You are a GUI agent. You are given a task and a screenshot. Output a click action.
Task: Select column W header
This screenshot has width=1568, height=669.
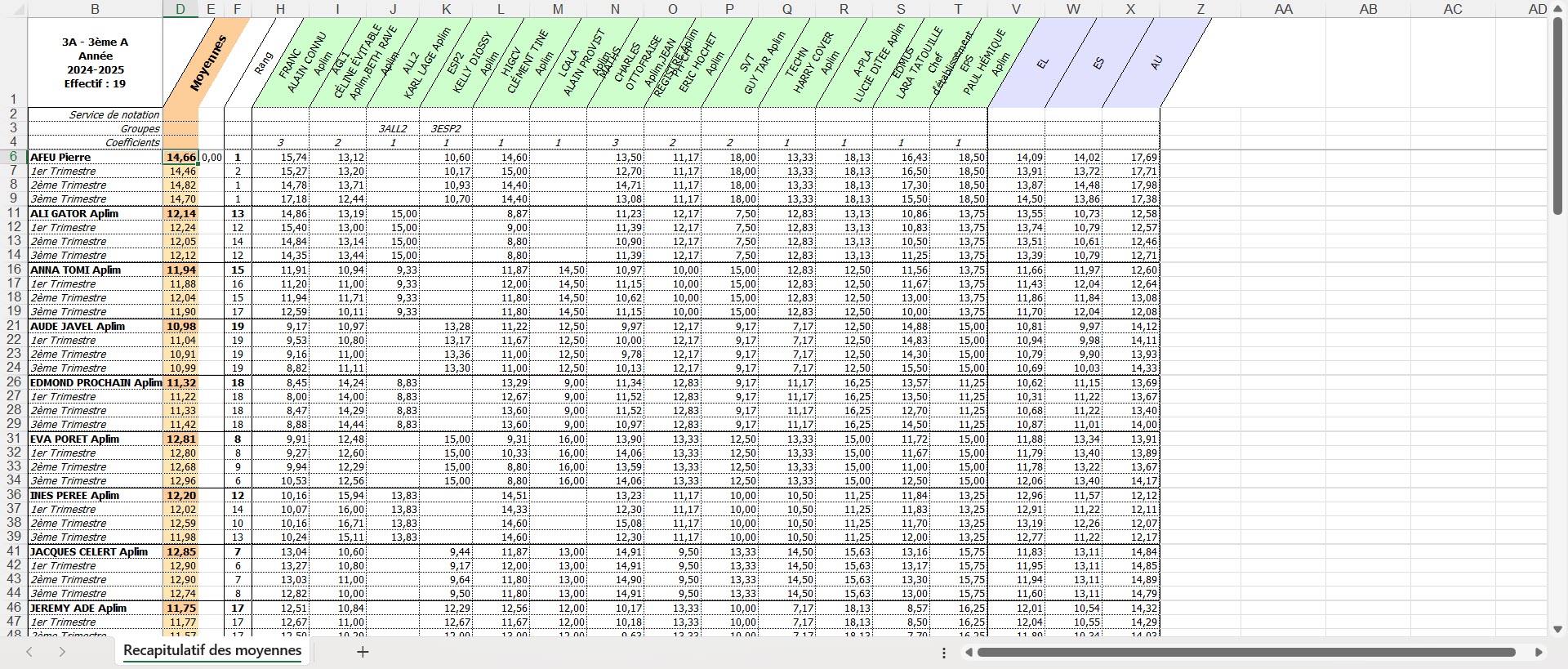[1073, 9]
